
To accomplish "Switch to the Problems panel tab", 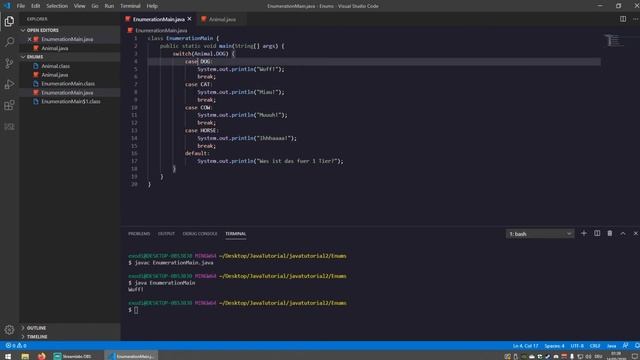I will (139, 234).
